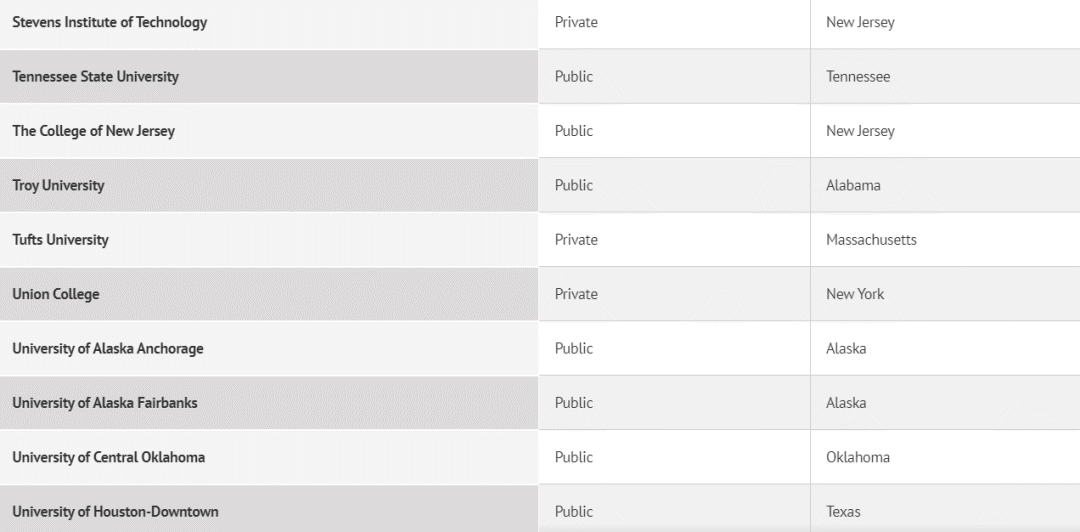Open Tufts University entry
Image resolution: width=1080 pixels, height=532 pixels.
tap(61, 240)
